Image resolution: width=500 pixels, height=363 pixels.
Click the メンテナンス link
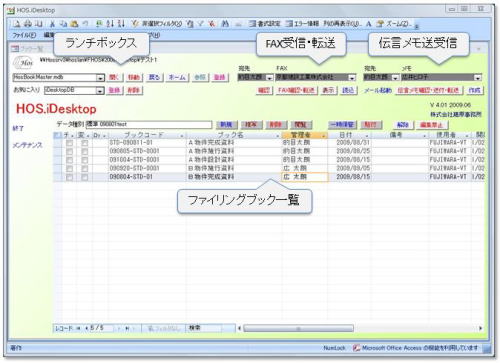pos(28,145)
